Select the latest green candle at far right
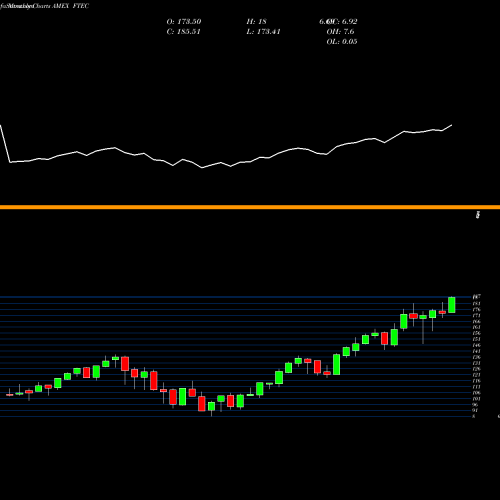500x500 pixels. tap(452, 305)
